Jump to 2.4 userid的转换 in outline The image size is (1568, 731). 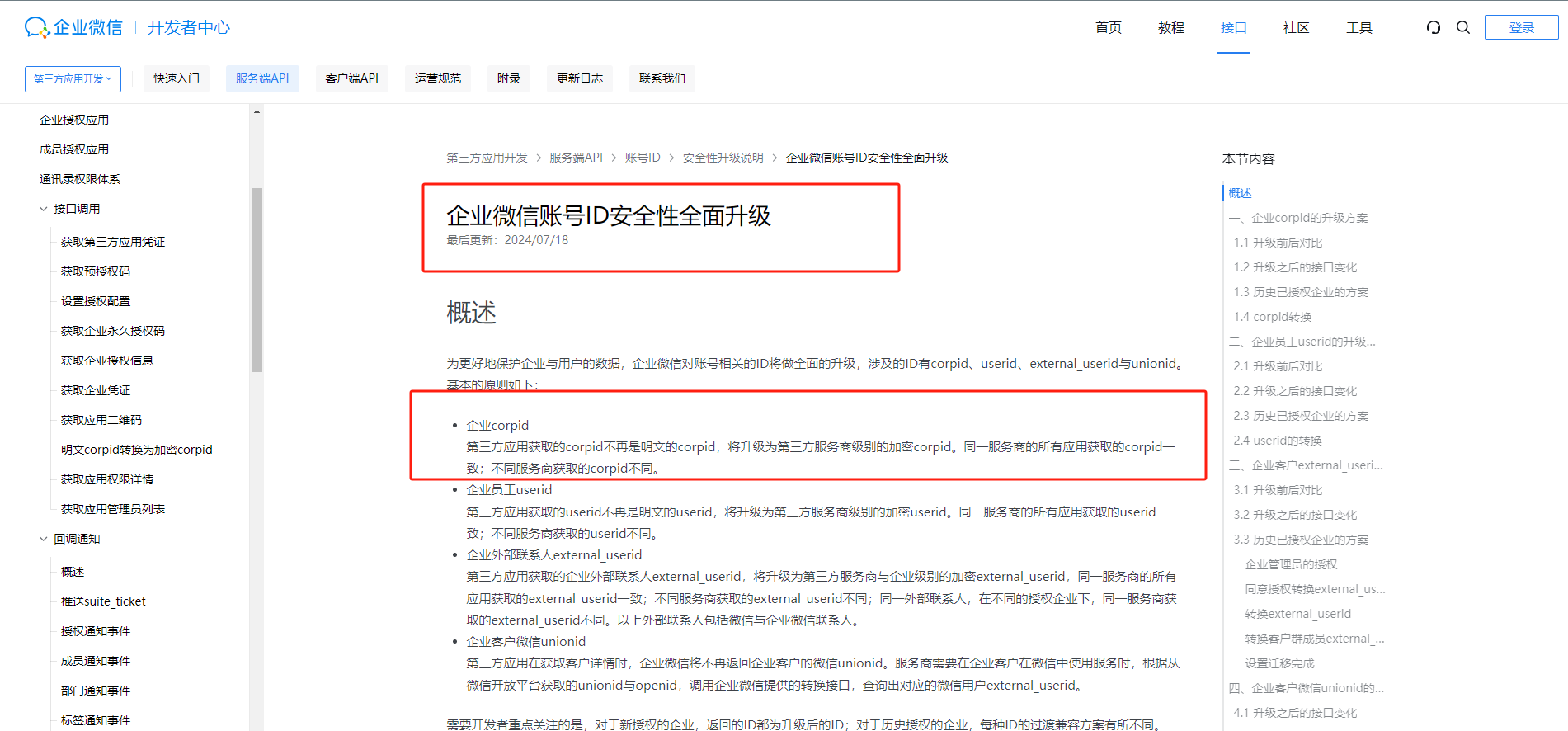(1278, 441)
